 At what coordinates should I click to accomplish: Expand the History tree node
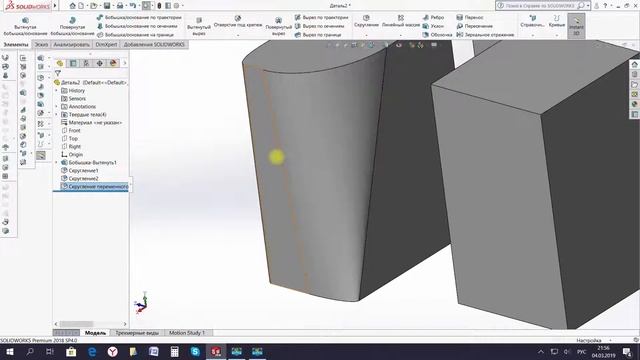[x=56, y=91]
